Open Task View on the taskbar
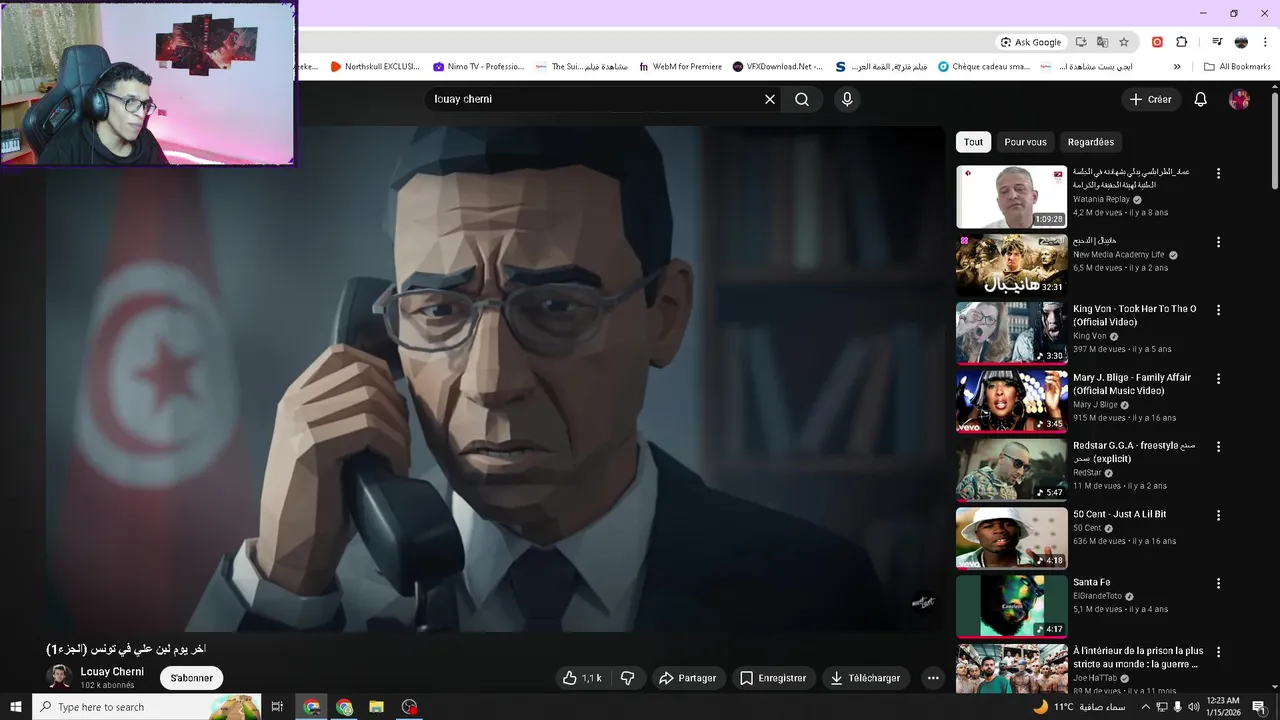 [x=278, y=707]
